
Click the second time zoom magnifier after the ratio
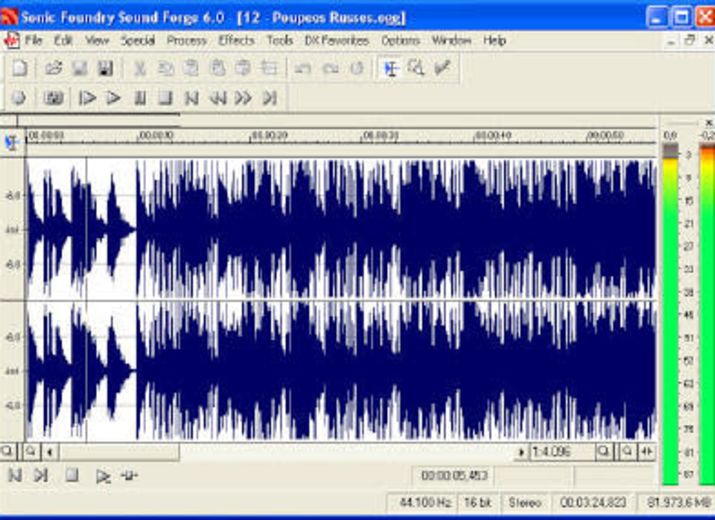628,452
